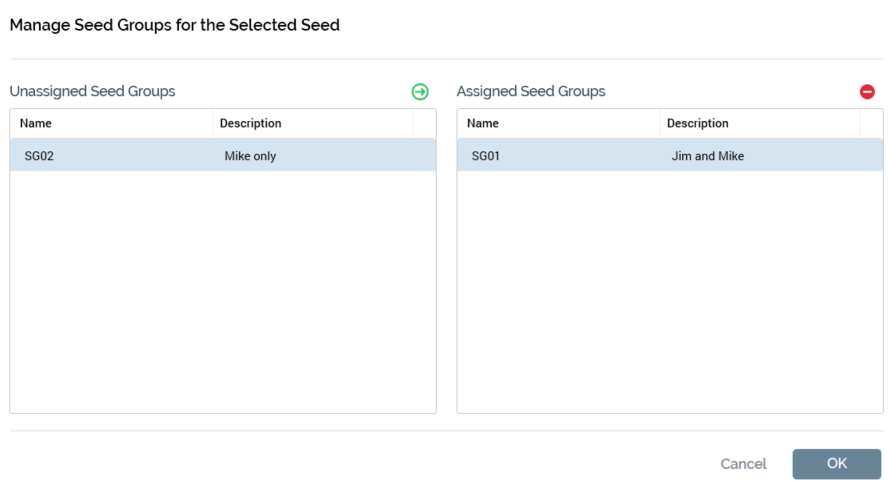Click the green arrow to assign seed group
The width and height of the screenshot is (889, 486).
[x=420, y=92]
